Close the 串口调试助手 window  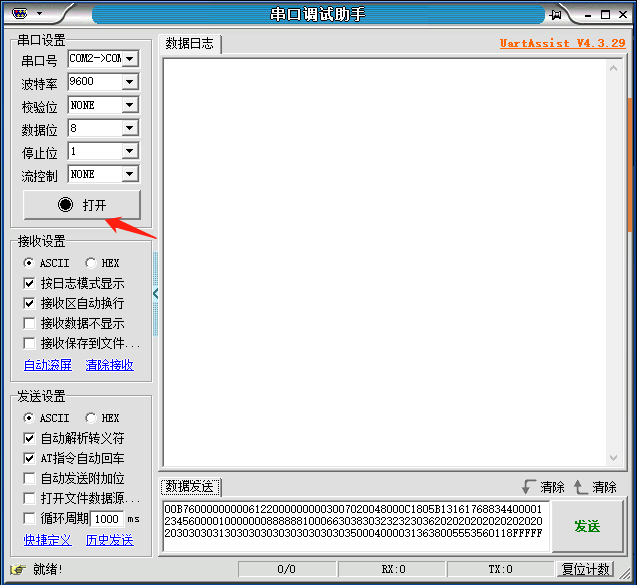tap(623, 15)
